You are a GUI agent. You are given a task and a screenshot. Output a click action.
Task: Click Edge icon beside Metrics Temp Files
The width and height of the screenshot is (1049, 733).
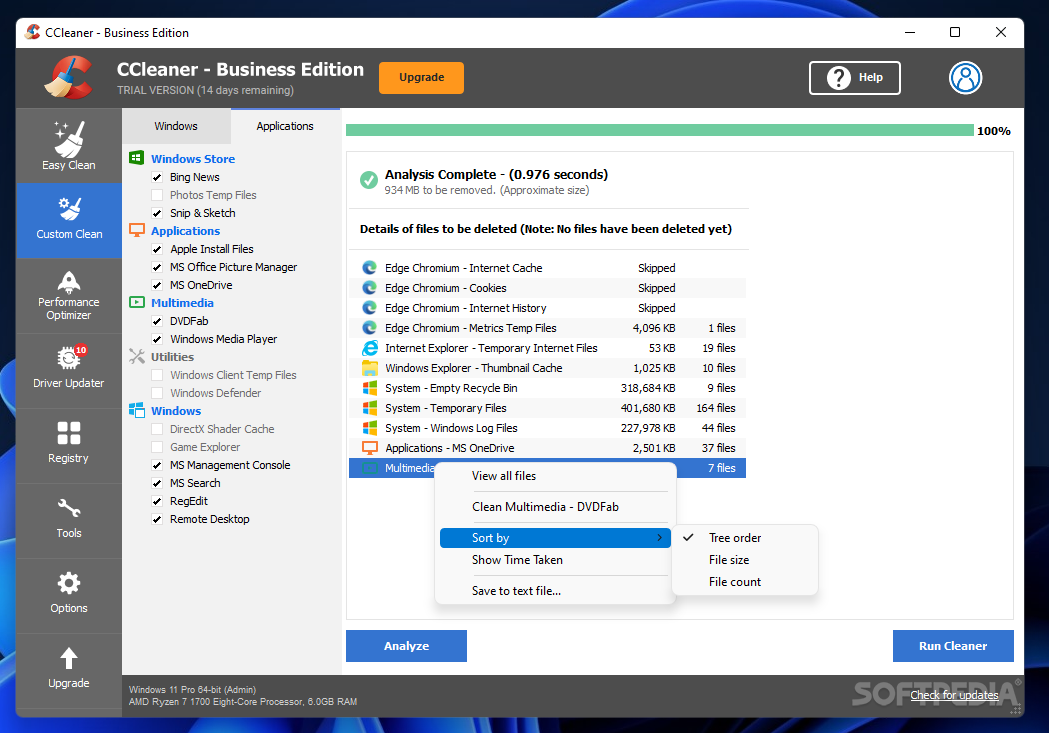point(369,328)
